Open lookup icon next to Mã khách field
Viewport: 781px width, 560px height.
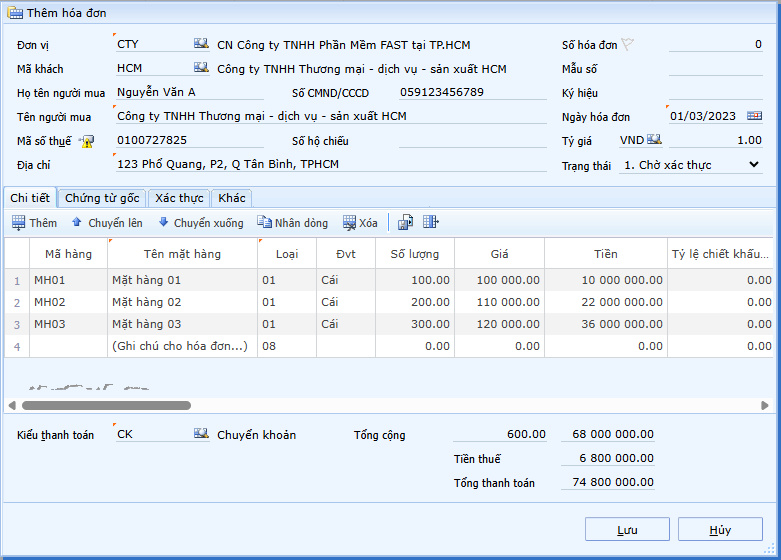[201, 68]
